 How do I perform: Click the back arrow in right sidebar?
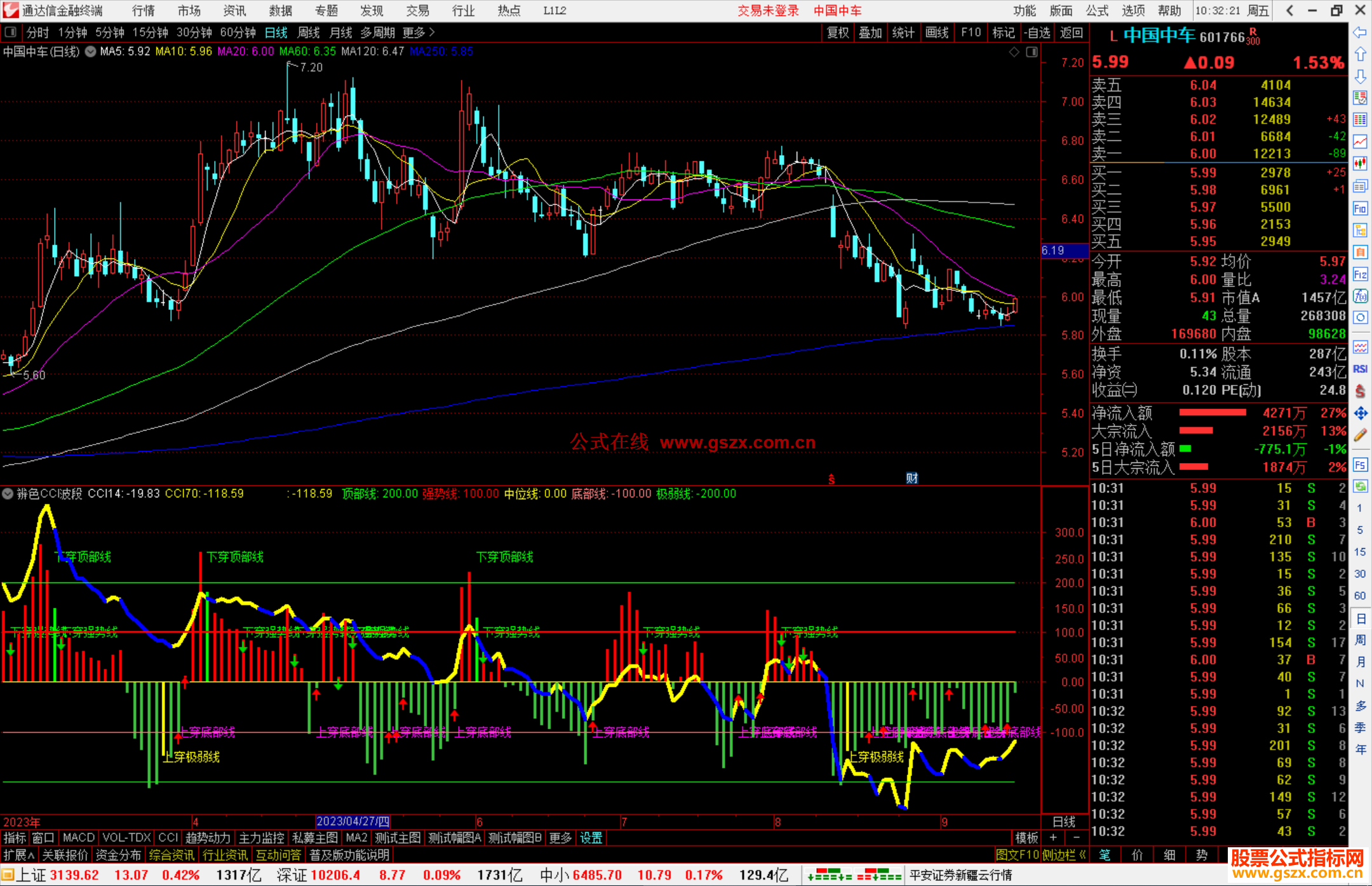1360,32
